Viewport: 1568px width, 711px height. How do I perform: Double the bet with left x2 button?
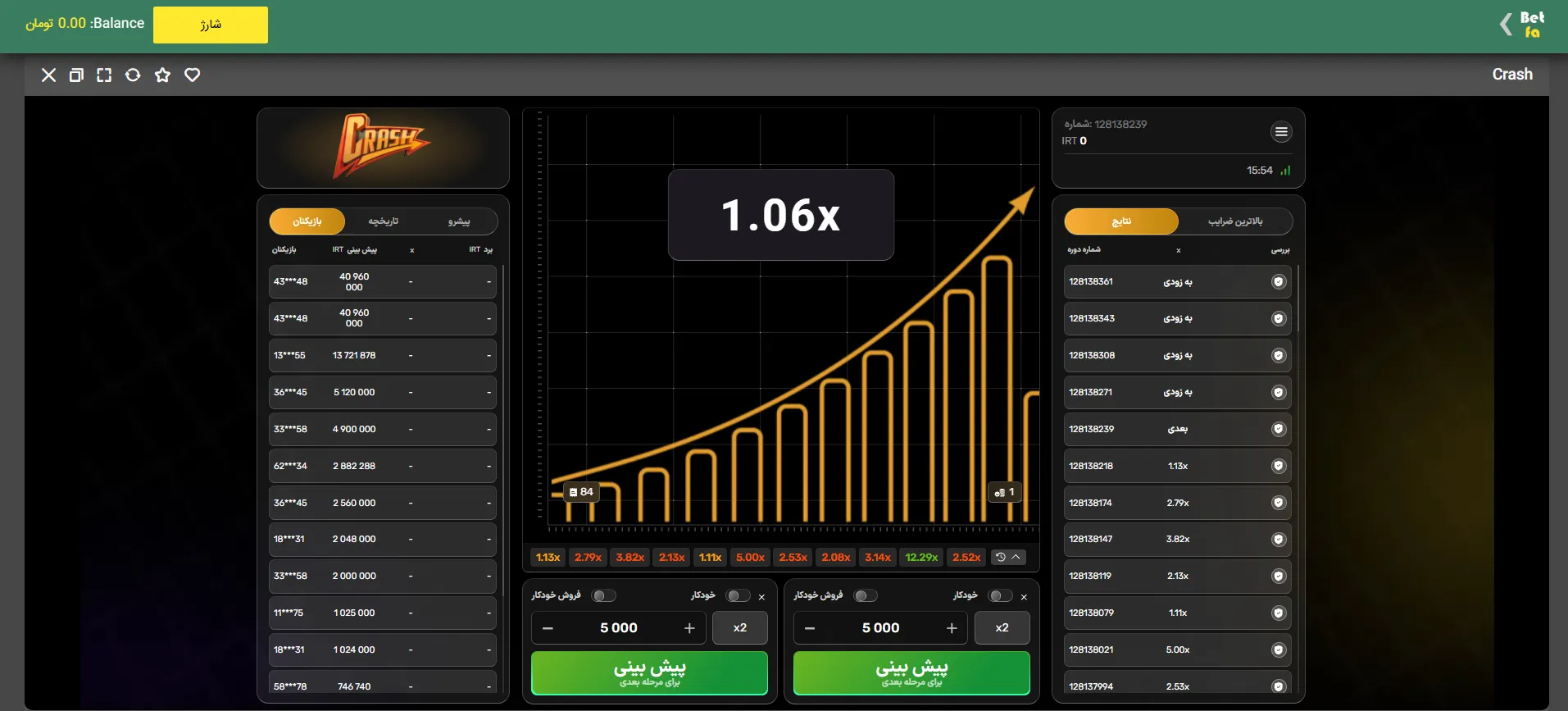tap(740, 627)
